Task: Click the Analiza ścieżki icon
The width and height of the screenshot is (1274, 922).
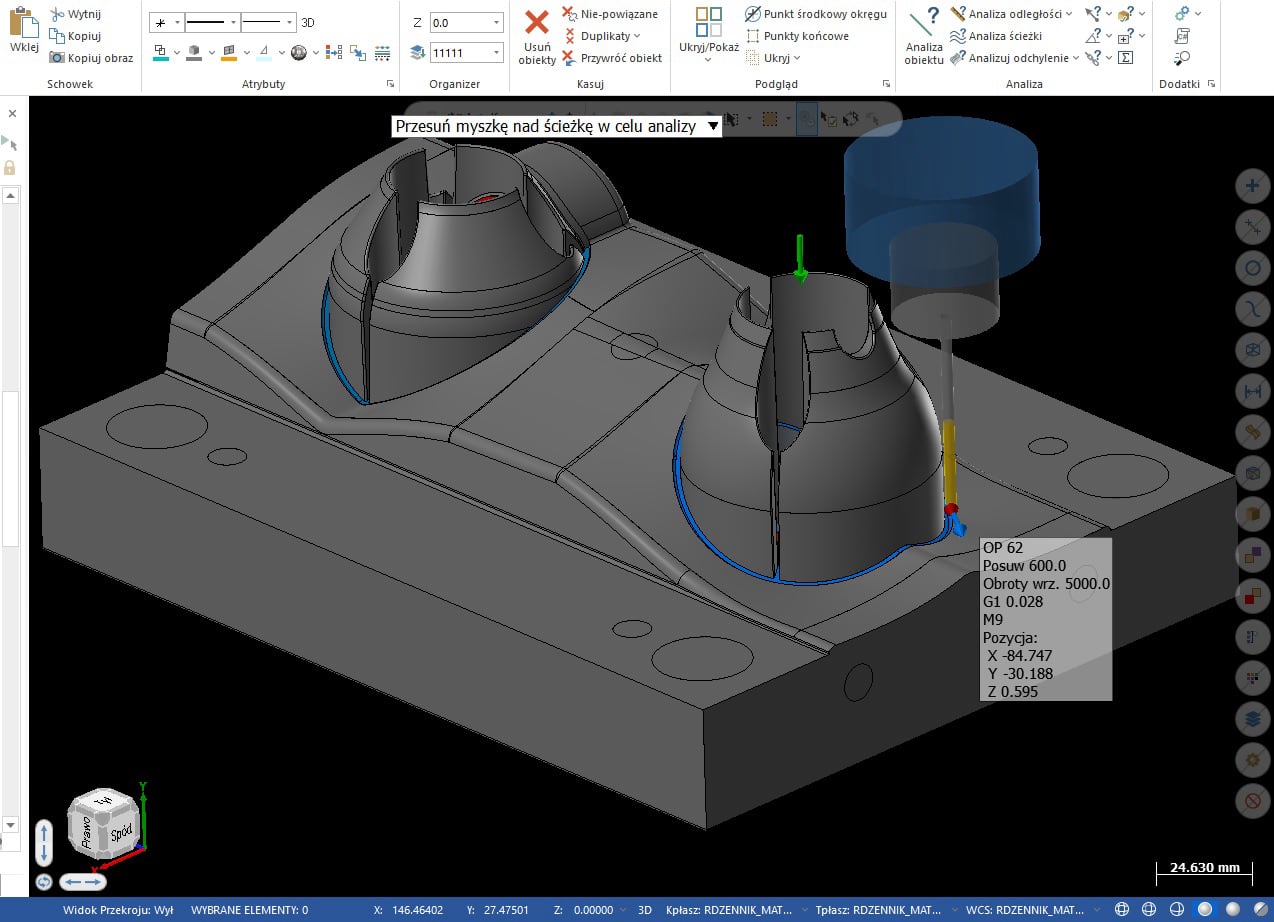Action: coord(958,36)
